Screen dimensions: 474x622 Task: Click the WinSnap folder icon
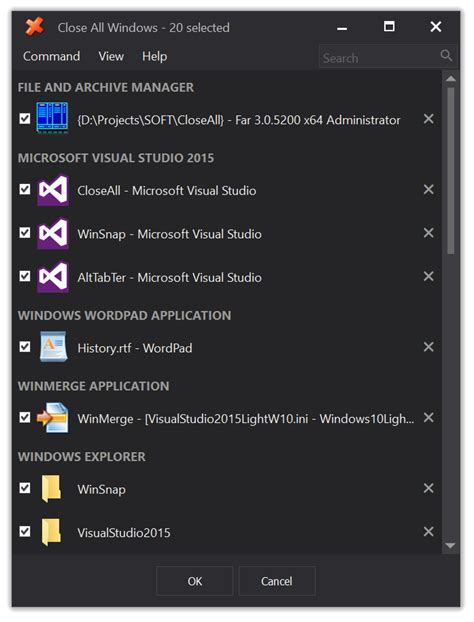click(x=52, y=489)
